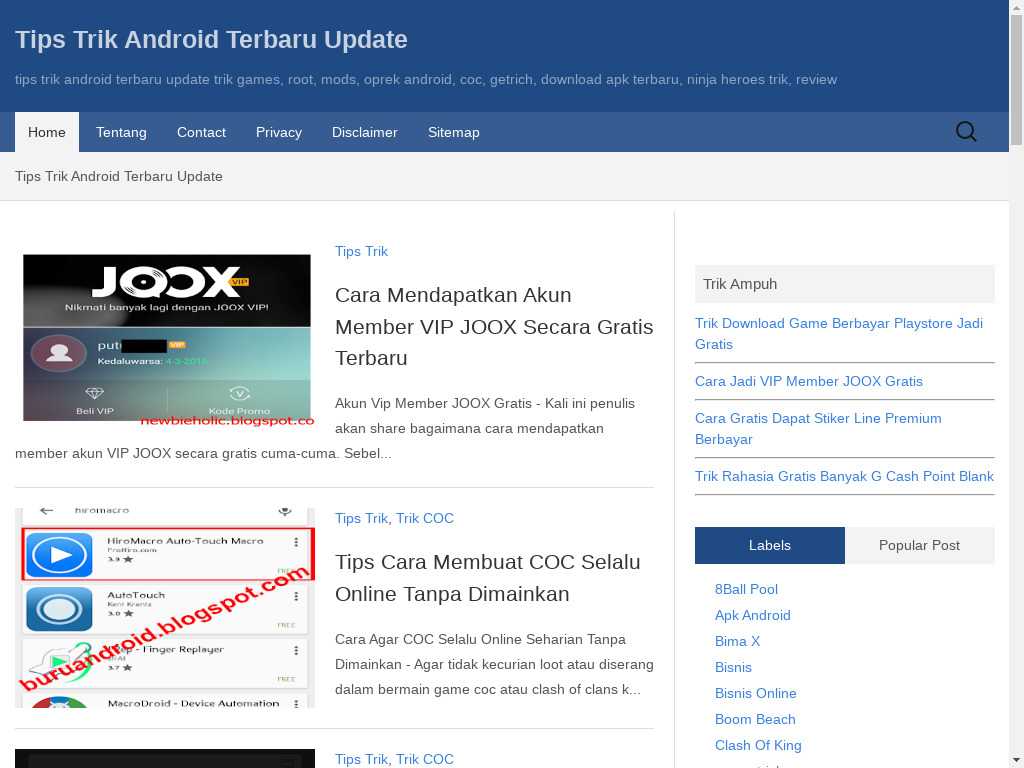This screenshot has height=768, width=1024.
Task: Select the Bisnis label
Action: [x=733, y=667]
